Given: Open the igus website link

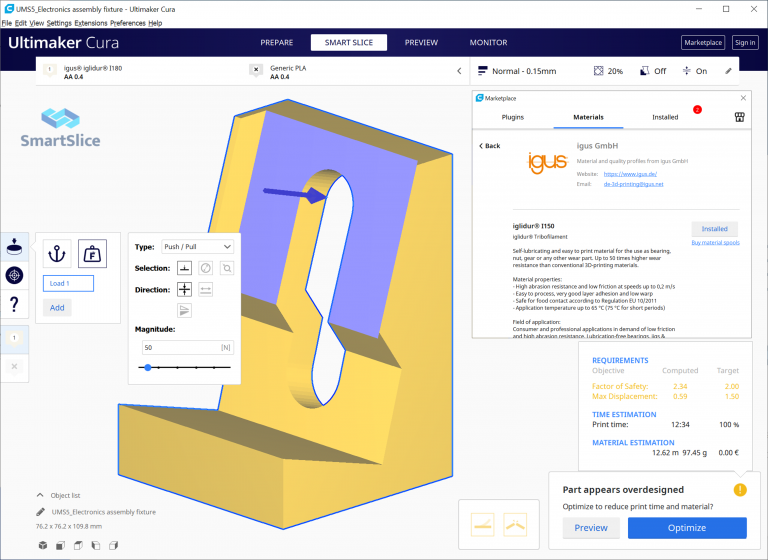Looking at the screenshot, I should 630,174.
